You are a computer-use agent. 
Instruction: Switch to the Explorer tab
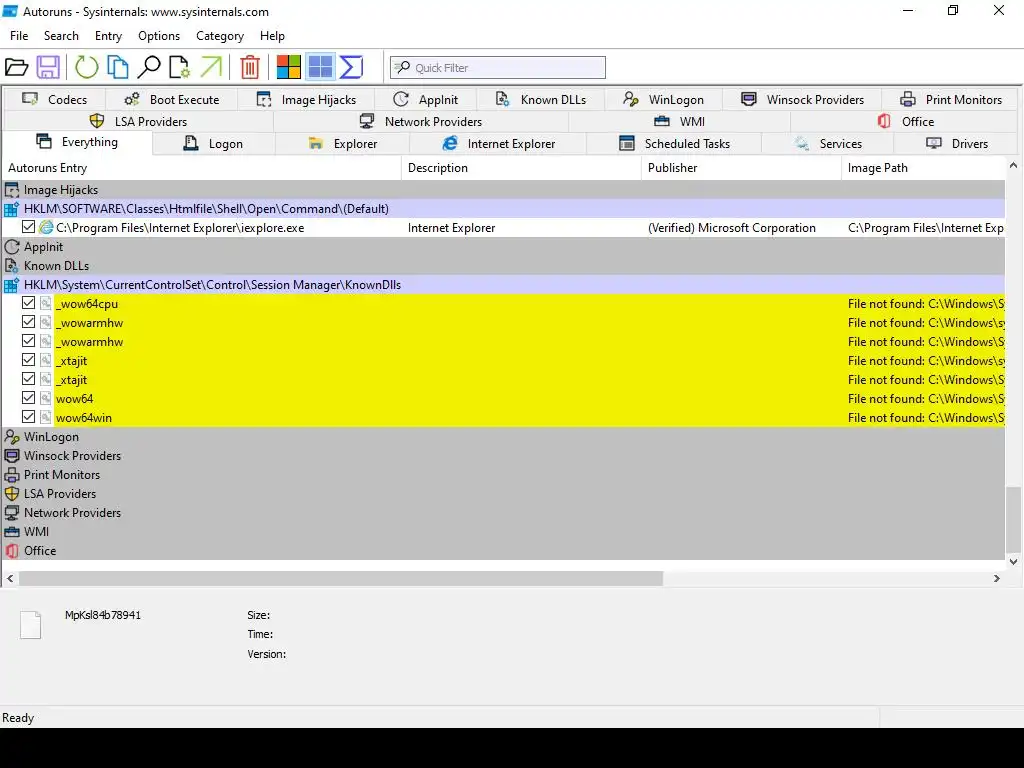point(343,144)
